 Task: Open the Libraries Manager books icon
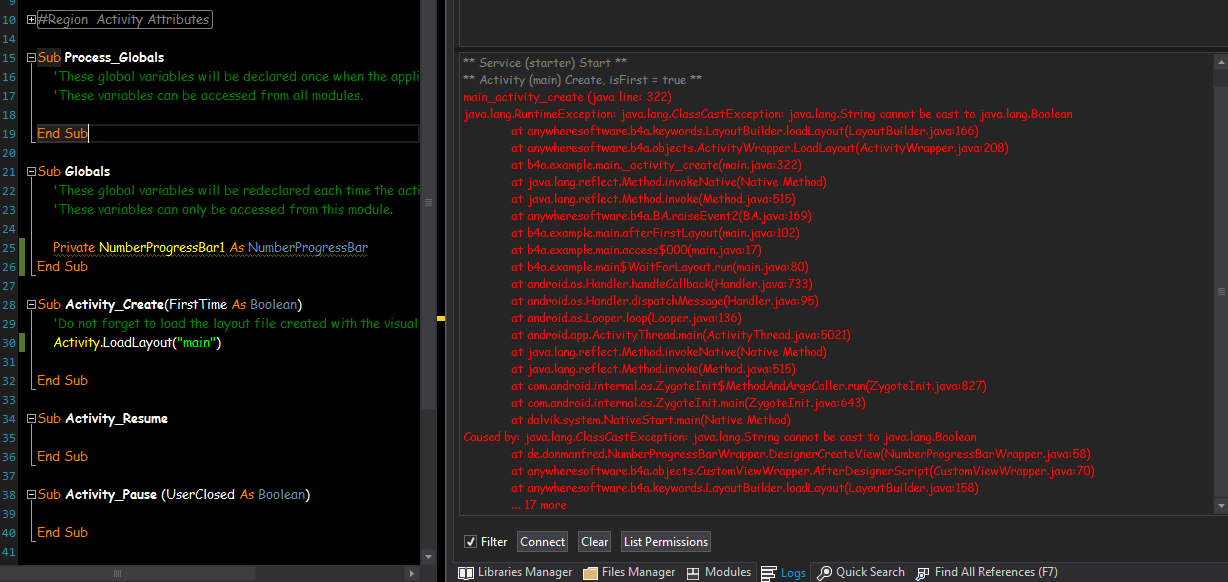click(465, 573)
